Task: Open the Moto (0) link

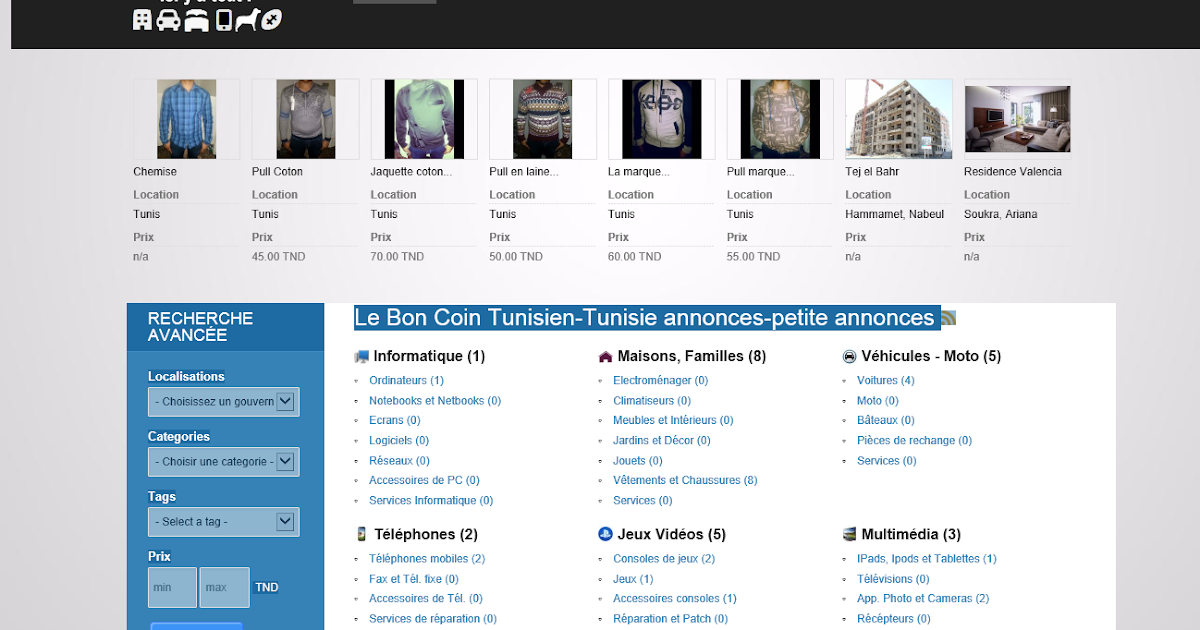Action: pyautogui.click(x=878, y=400)
